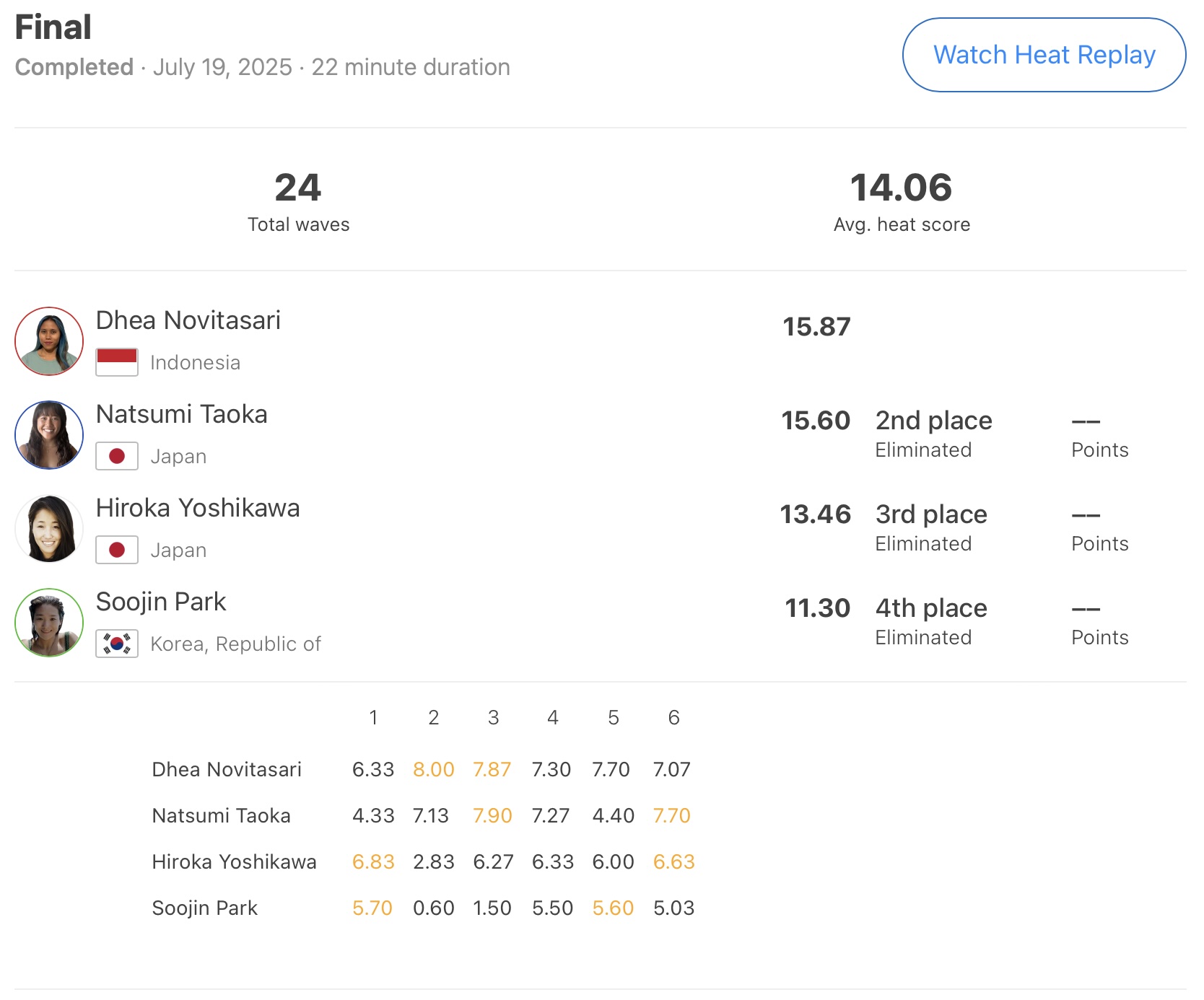The height and width of the screenshot is (1000, 1204).
Task: Click Hiroka Yoshikawa's avatar picture
Action: coord(49,529)
